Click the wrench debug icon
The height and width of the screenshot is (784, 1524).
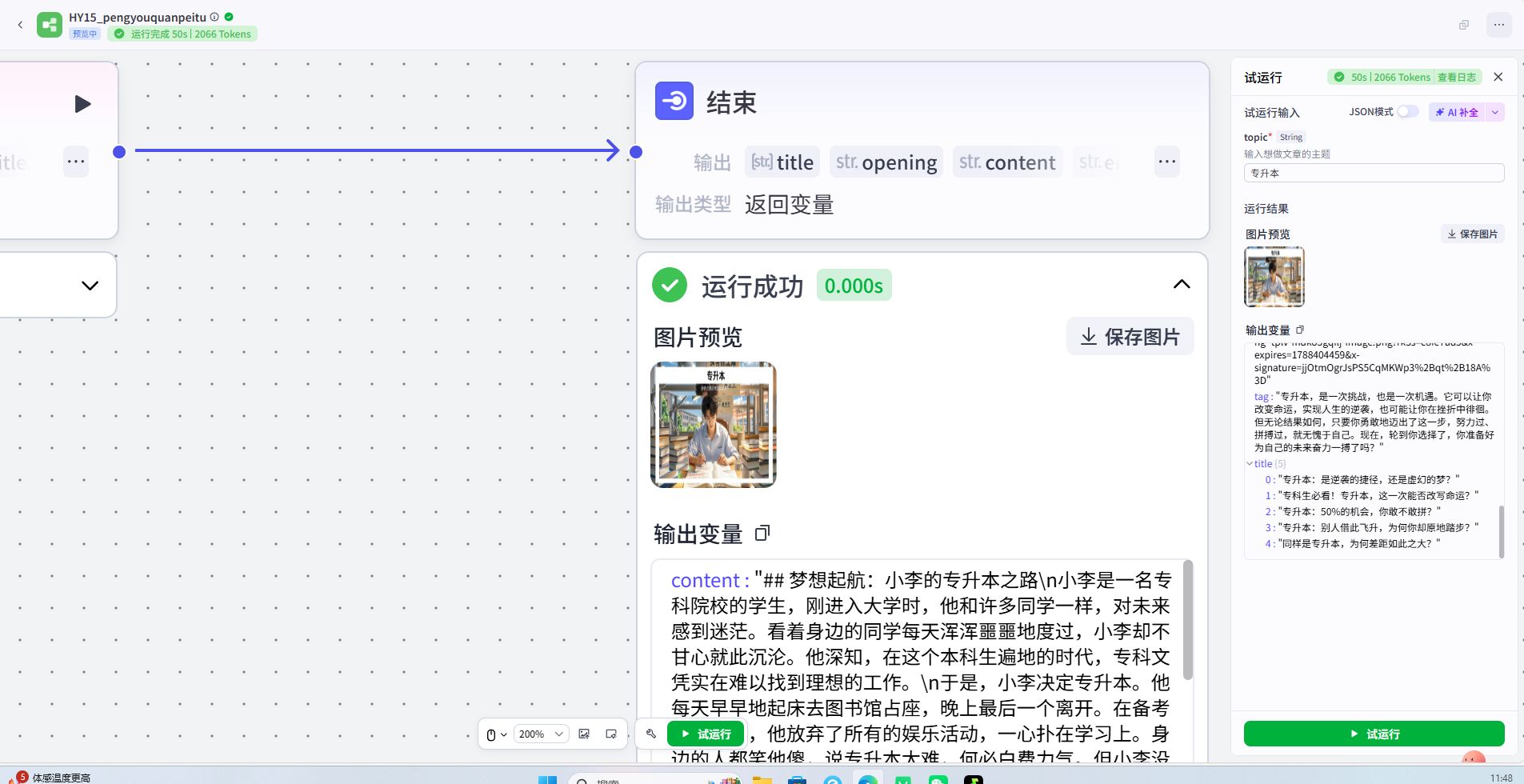point(651,734)
